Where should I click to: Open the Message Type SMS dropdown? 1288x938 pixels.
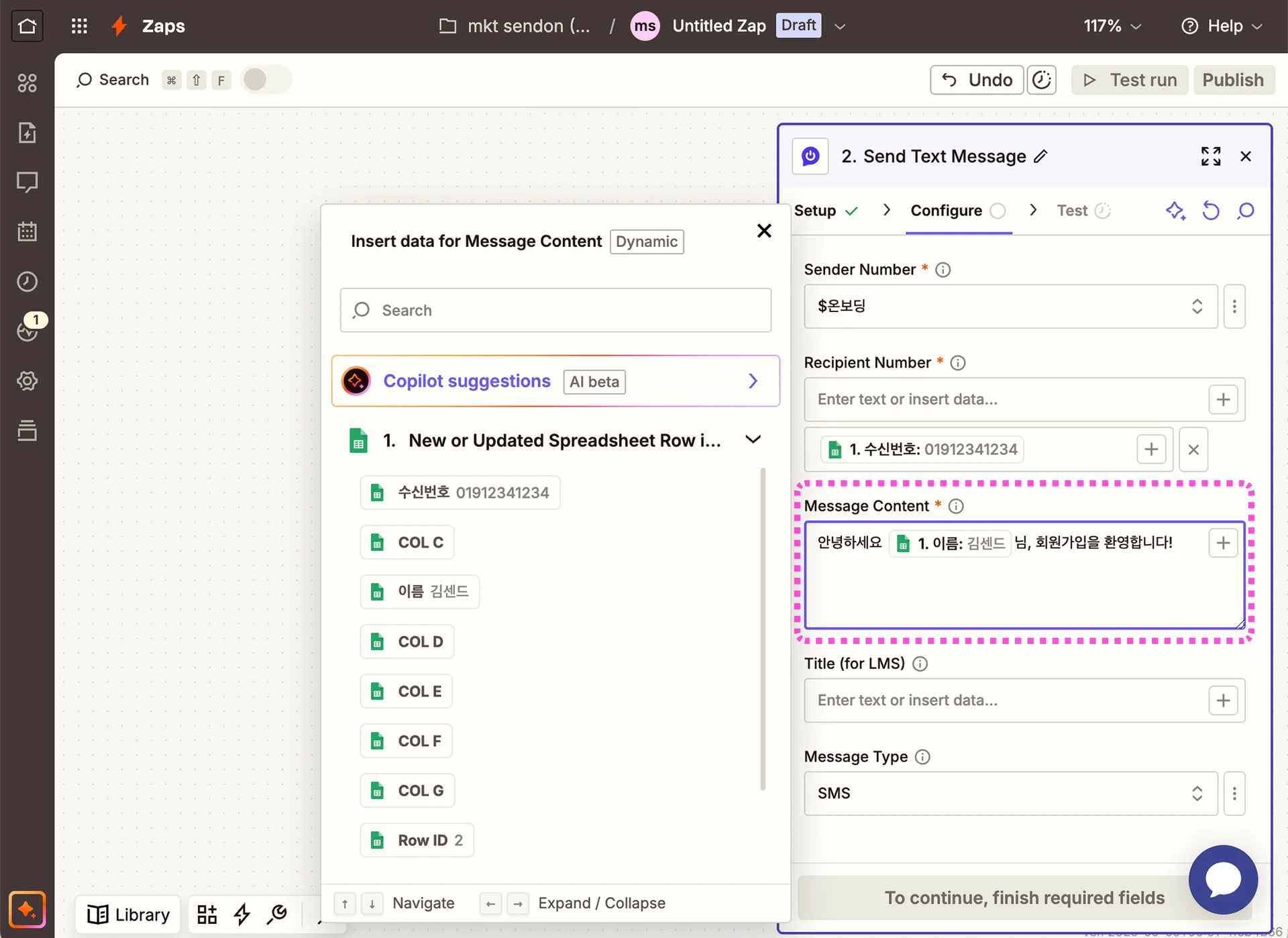tap(1010, 794)
